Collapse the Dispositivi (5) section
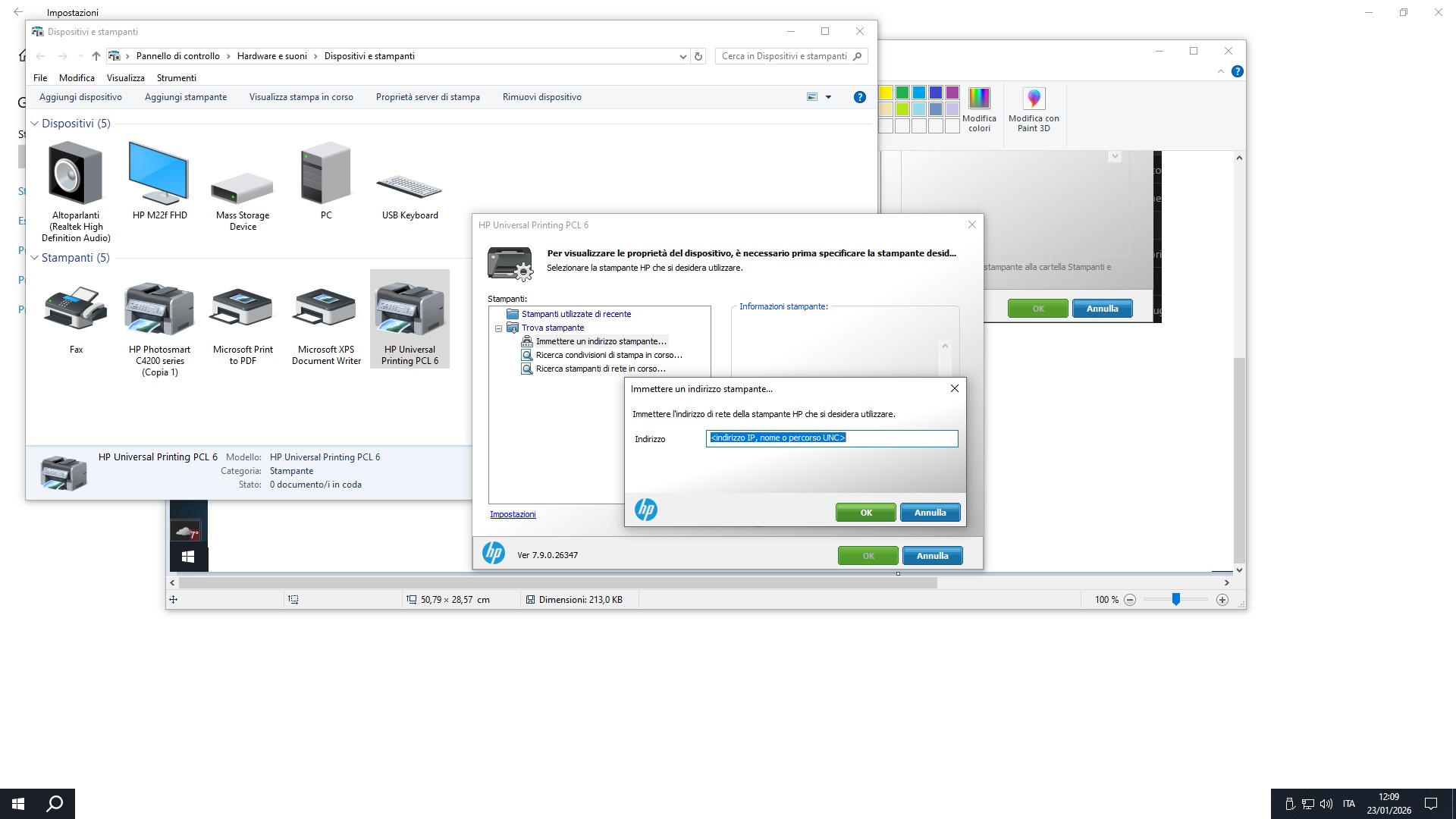Viewport: 1456px width, 819px height. pos(34,124)
